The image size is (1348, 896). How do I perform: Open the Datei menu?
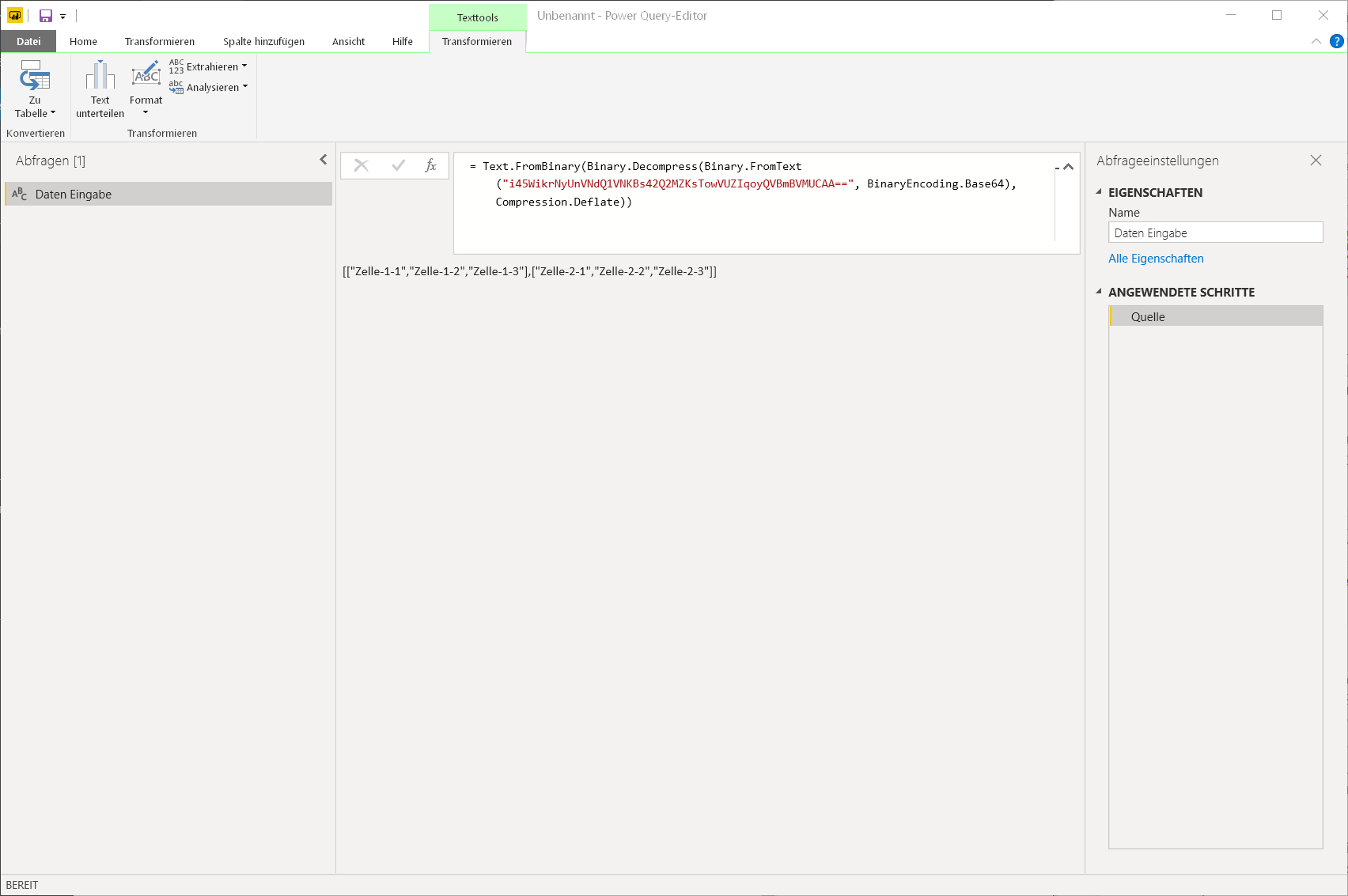(28, 41)
